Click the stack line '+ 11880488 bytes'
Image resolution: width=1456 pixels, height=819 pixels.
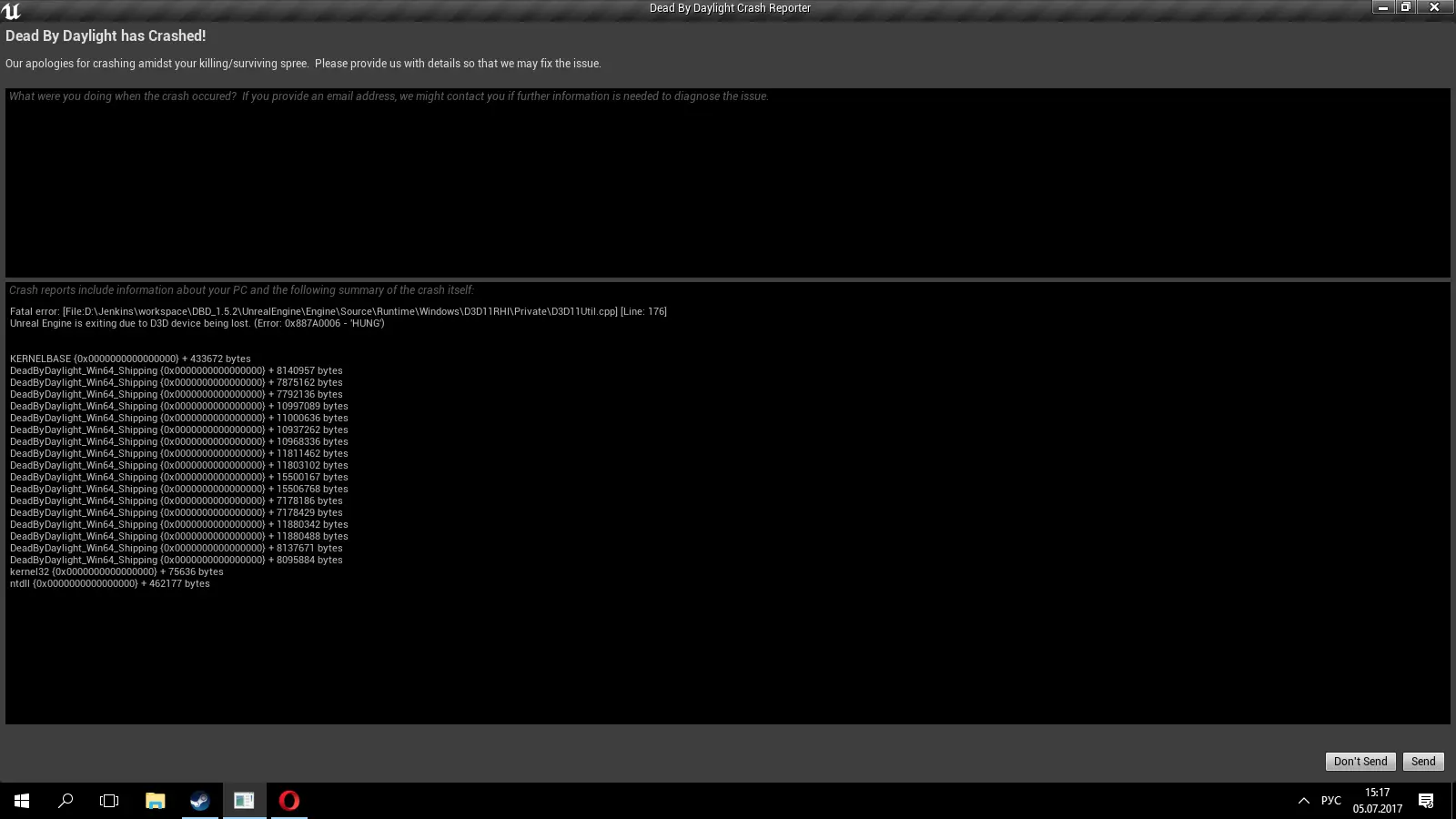coord(179,536)
